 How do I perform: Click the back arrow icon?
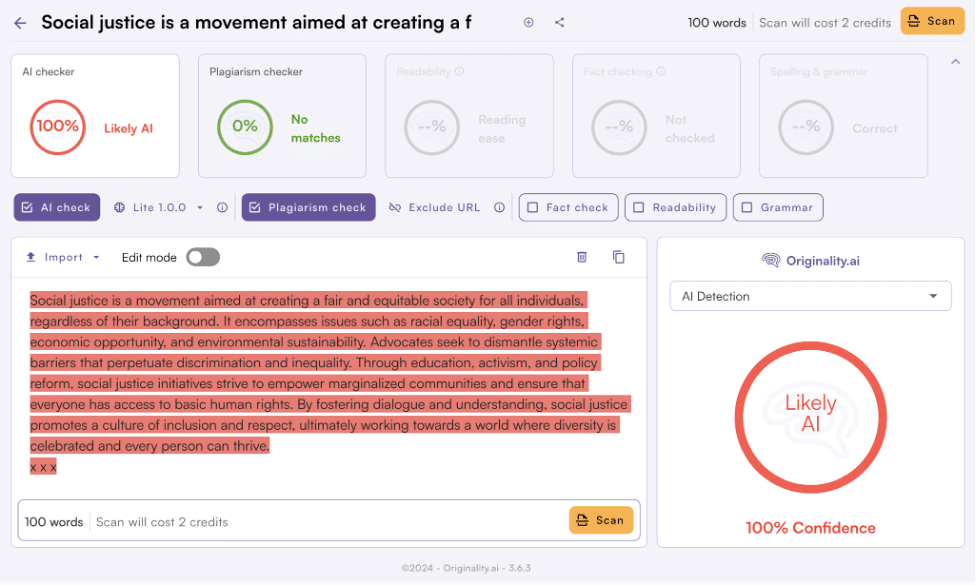coord(22,22)
